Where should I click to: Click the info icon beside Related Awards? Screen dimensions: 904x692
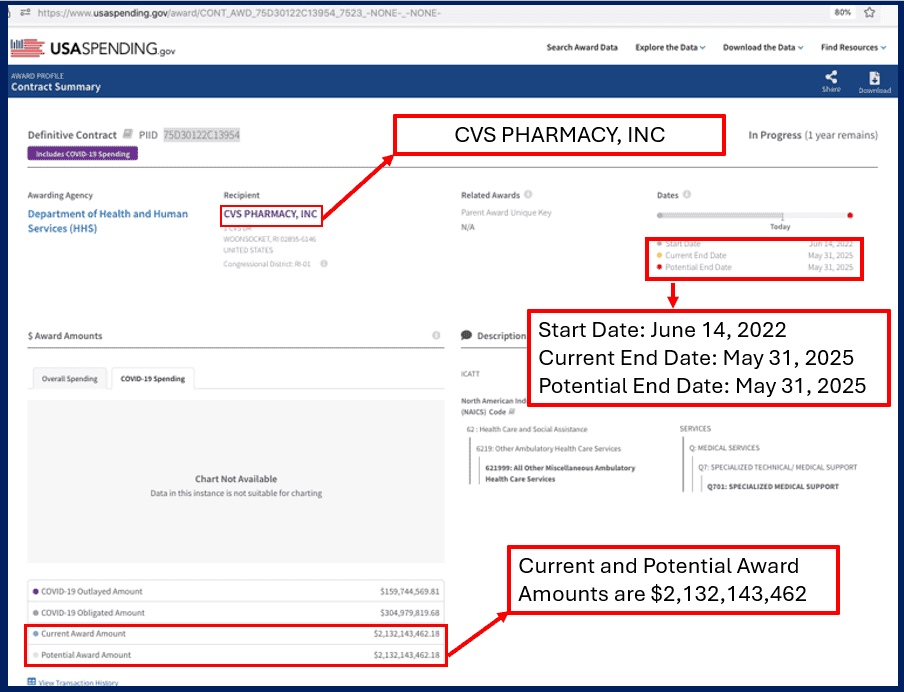pos(528,194)
